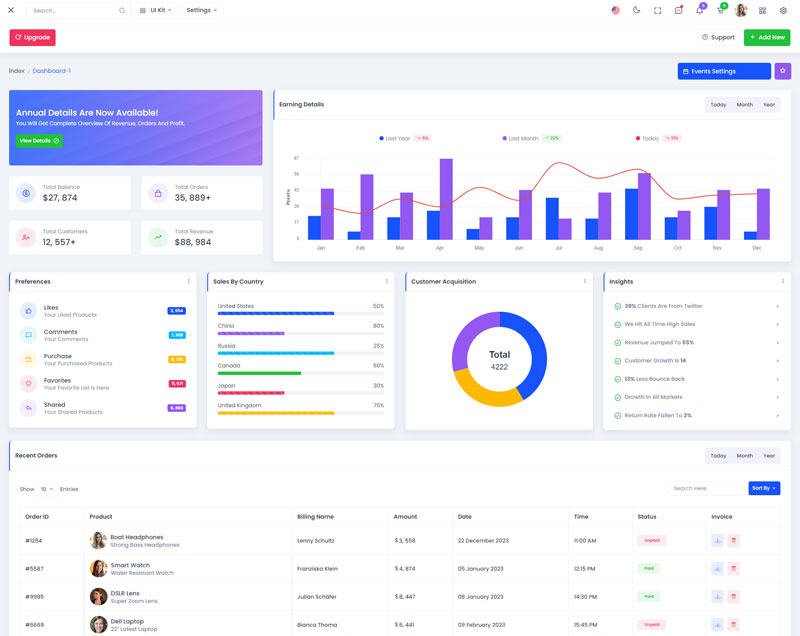Select the Year tab in Recent Orders
Image resolution: width=800 pixels, height=636 pixels.
[769, 455]
